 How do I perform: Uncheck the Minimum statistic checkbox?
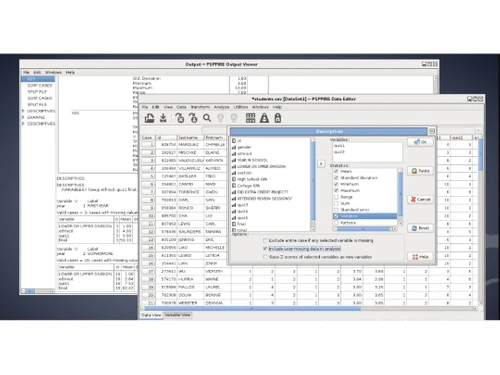[x=336, y=184]
